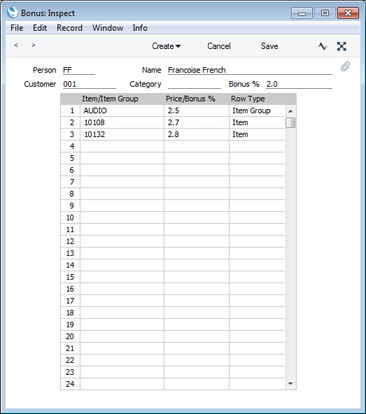Go to next record arrow
Image resolution: width=366 pixels, height=414 pixels.
(x=33, y=45)
